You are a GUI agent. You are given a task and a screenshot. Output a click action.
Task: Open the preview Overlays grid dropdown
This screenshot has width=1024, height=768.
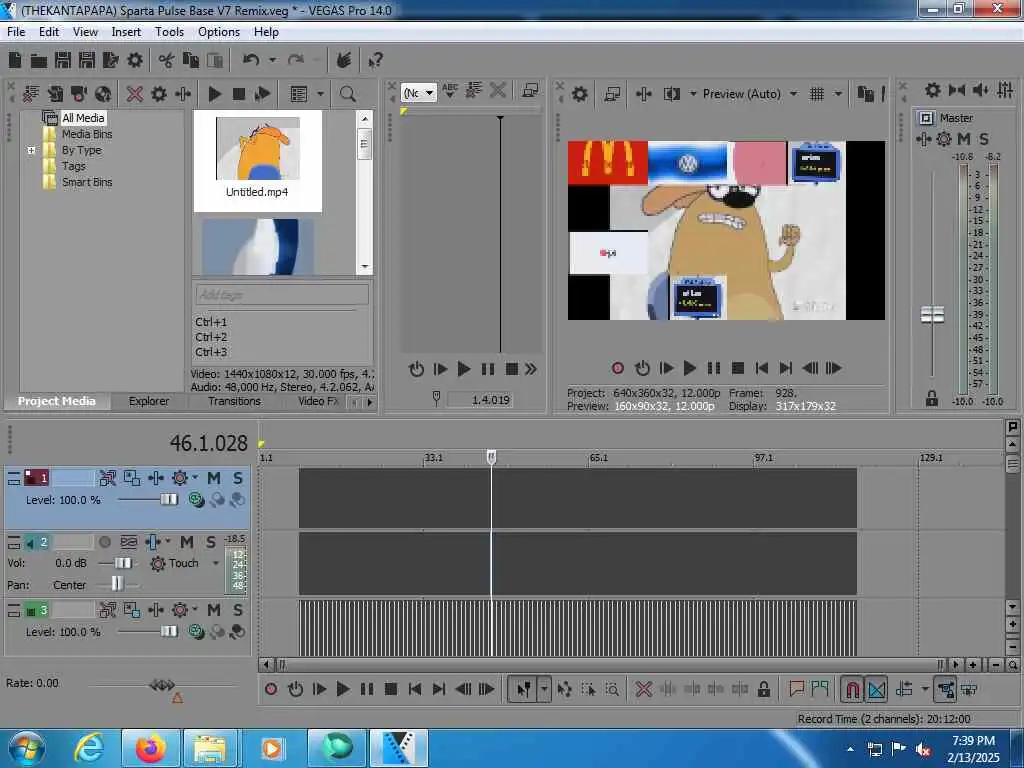pyautogui.click(x=839, y=94)
